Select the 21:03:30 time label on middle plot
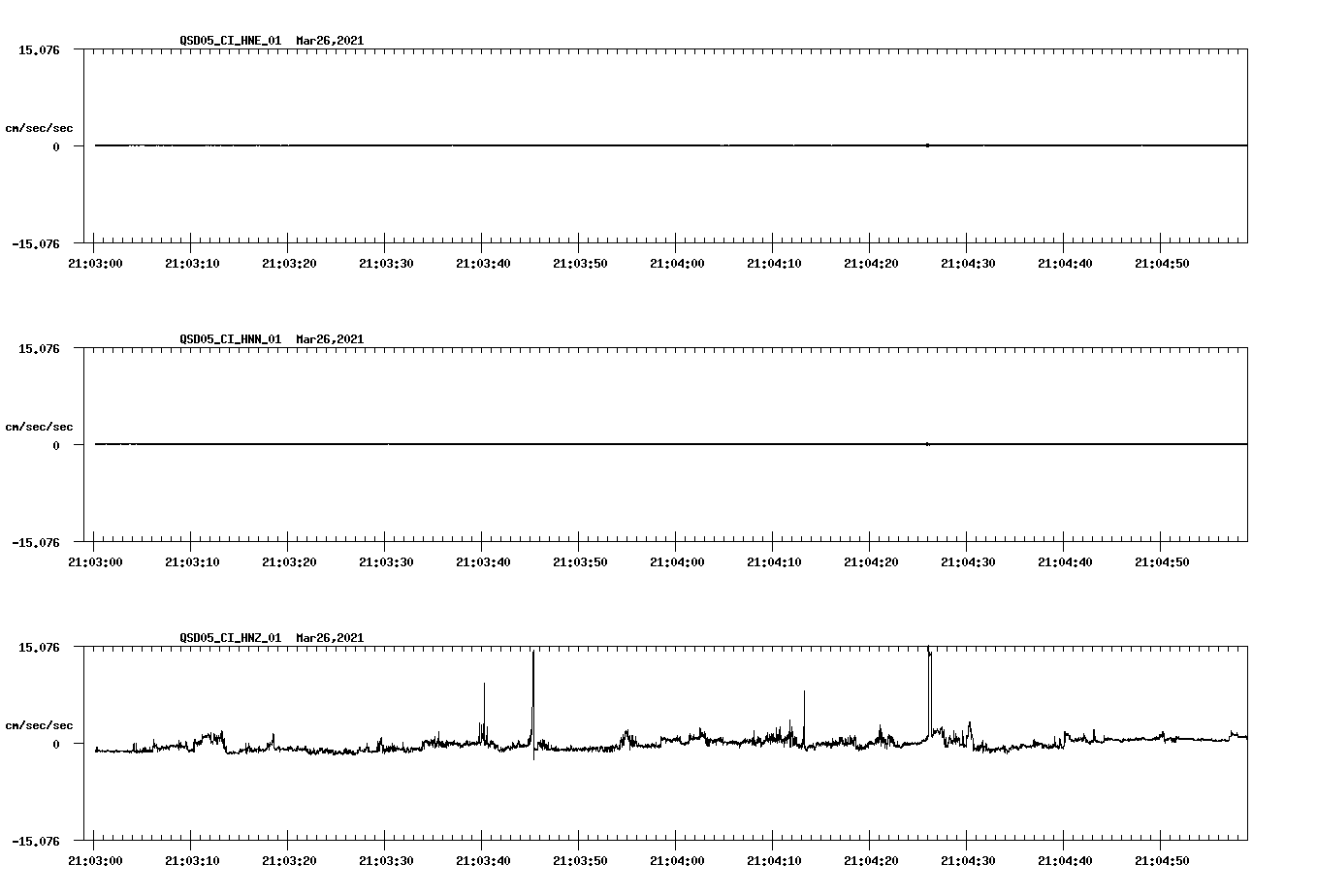 [387, 560]
